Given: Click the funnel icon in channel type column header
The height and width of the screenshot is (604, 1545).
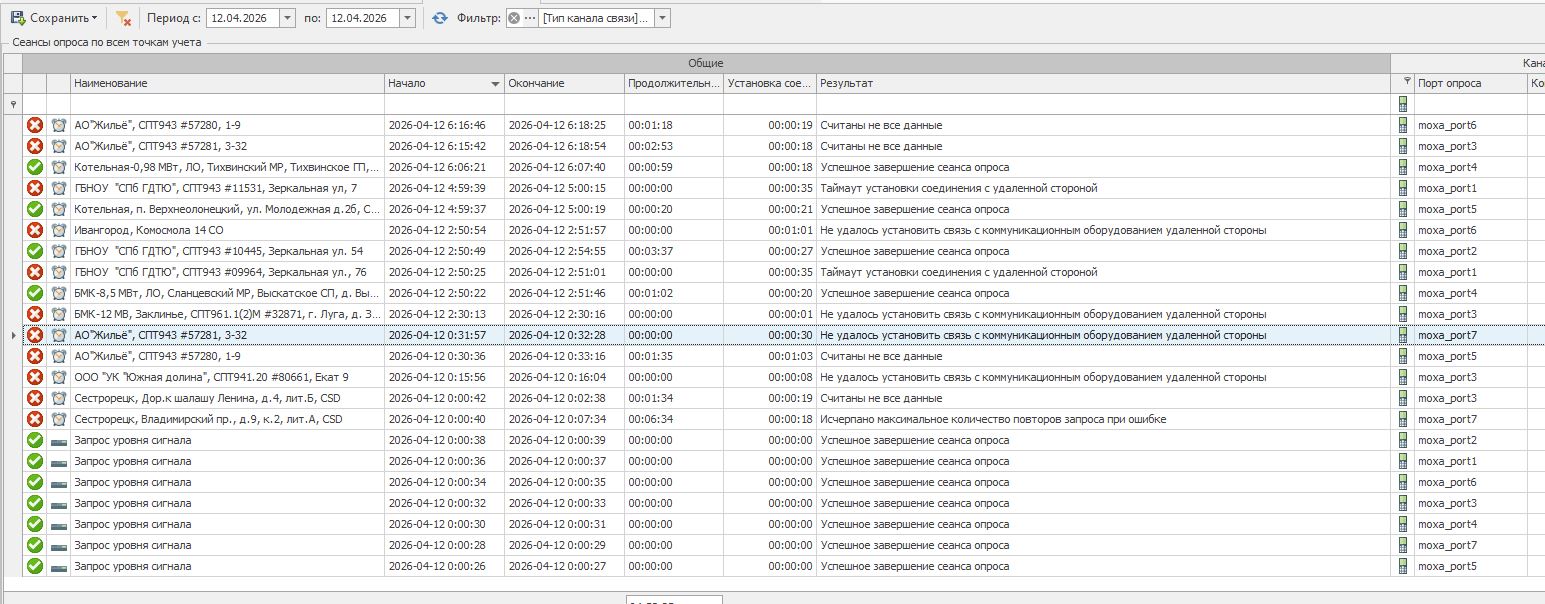Looking at the screenshot, I should tap(1407, 82).
